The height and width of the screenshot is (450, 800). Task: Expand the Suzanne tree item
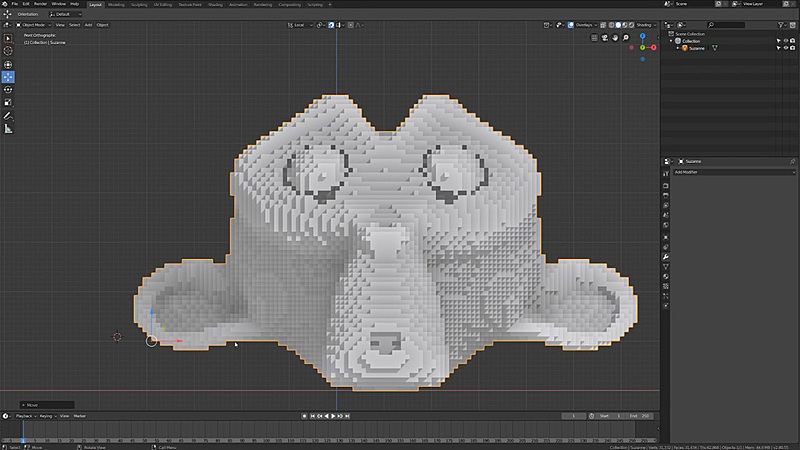(678, 48)
